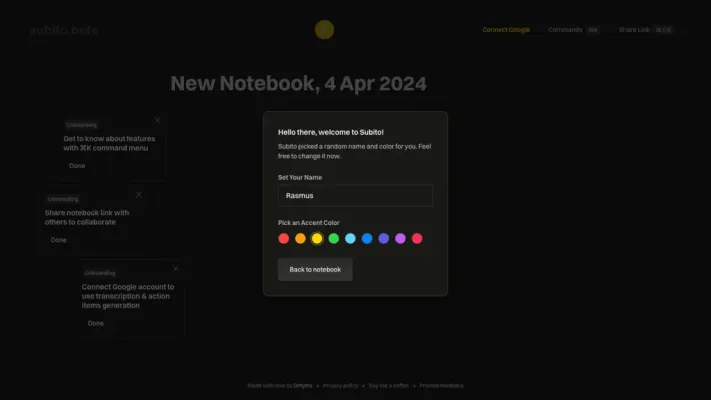Click the Subito beta logo
711x400 pixels.
[x=64, y=30]
